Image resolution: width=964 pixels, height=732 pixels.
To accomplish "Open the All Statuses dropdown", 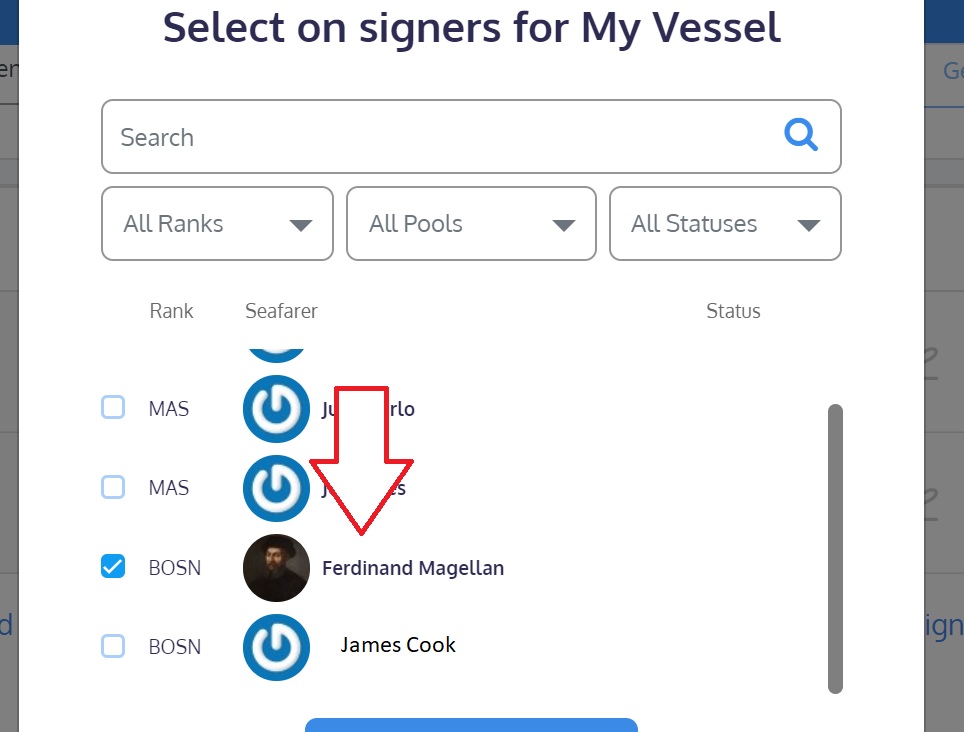I will point(725,224).
